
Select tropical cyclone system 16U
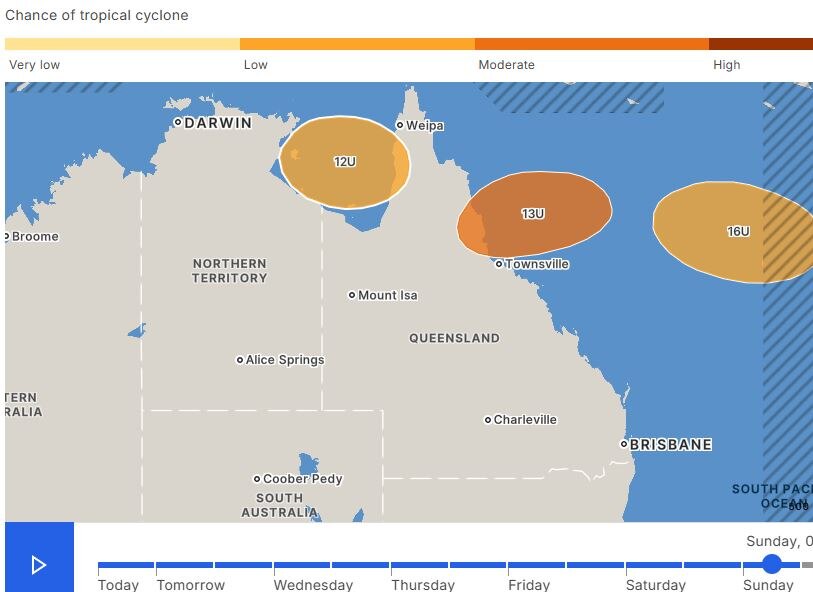click(x=738, y=230)
